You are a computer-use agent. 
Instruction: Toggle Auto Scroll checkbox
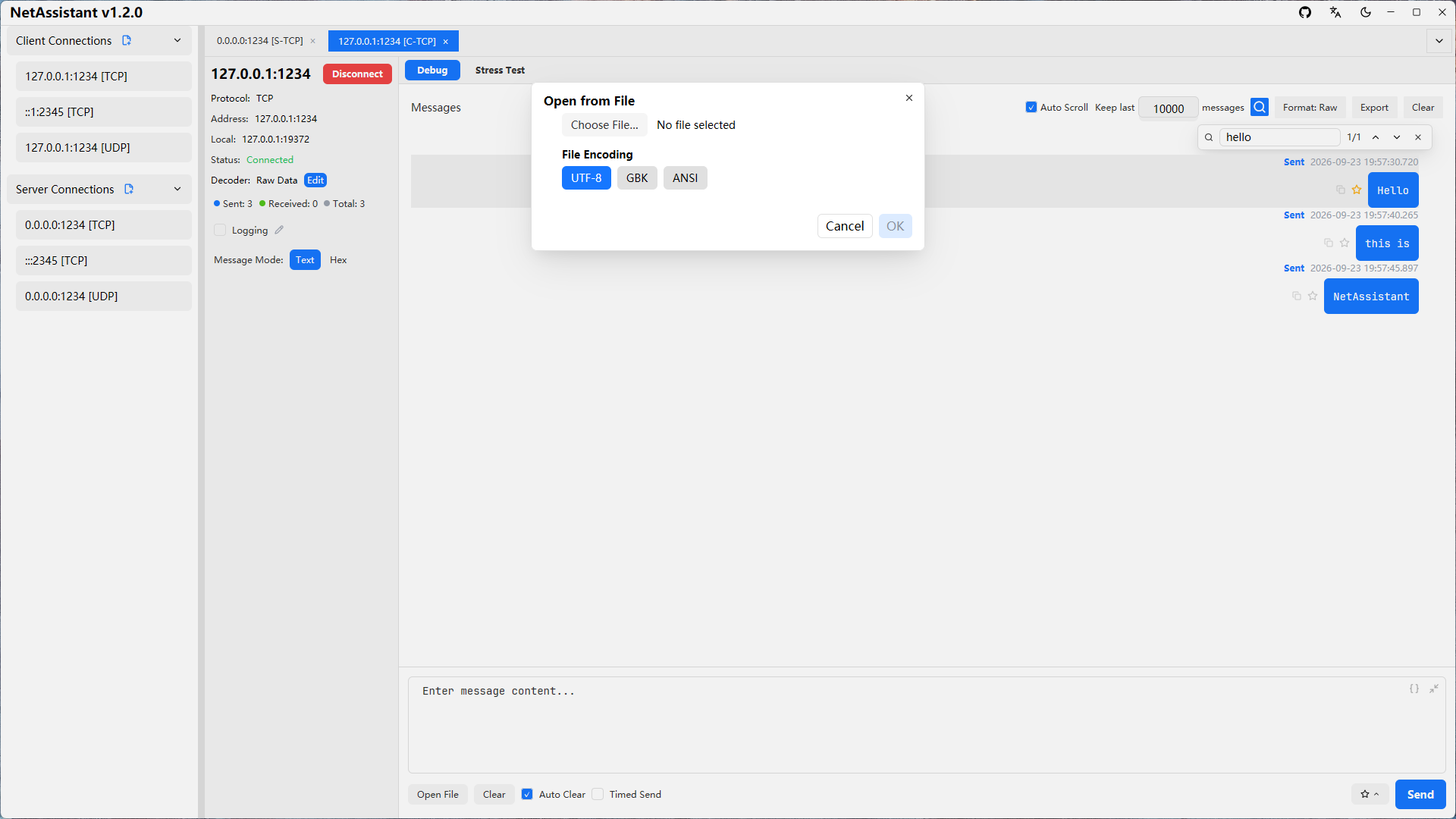1031,108
